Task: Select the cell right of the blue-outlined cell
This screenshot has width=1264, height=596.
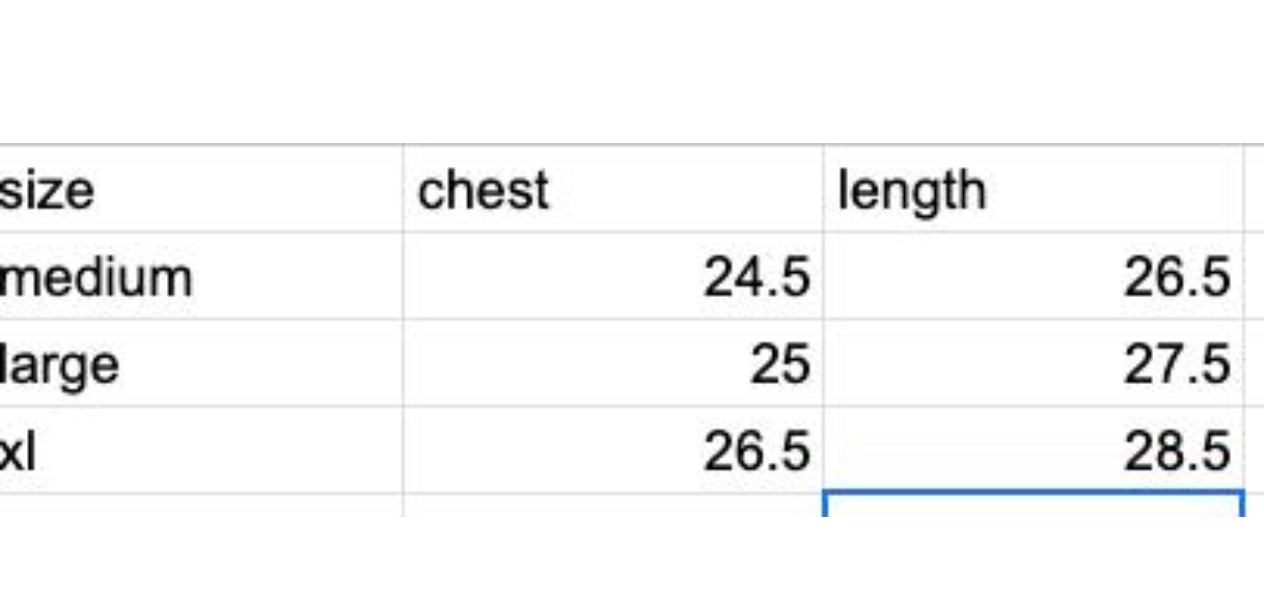Action: point(1255,505)
